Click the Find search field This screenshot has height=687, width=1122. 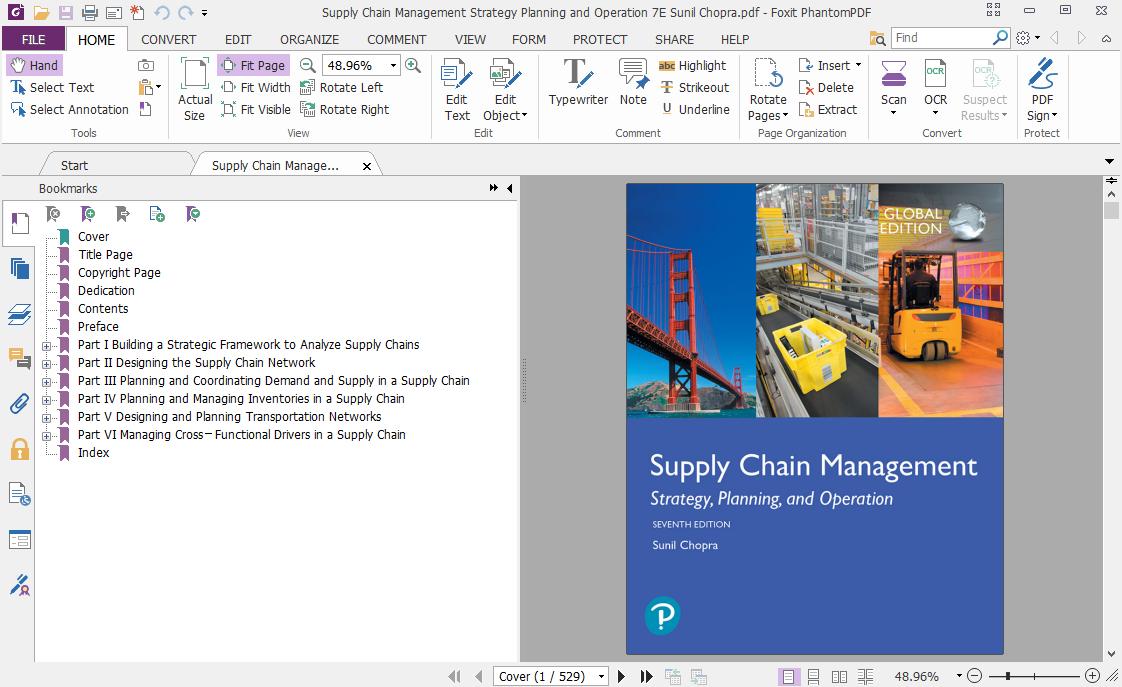pos(942,38)
